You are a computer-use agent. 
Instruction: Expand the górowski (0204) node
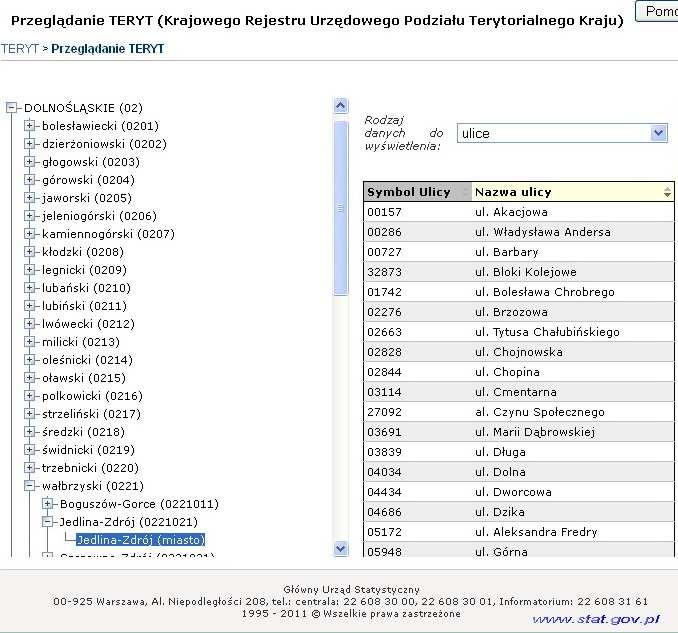pos(29,180)
